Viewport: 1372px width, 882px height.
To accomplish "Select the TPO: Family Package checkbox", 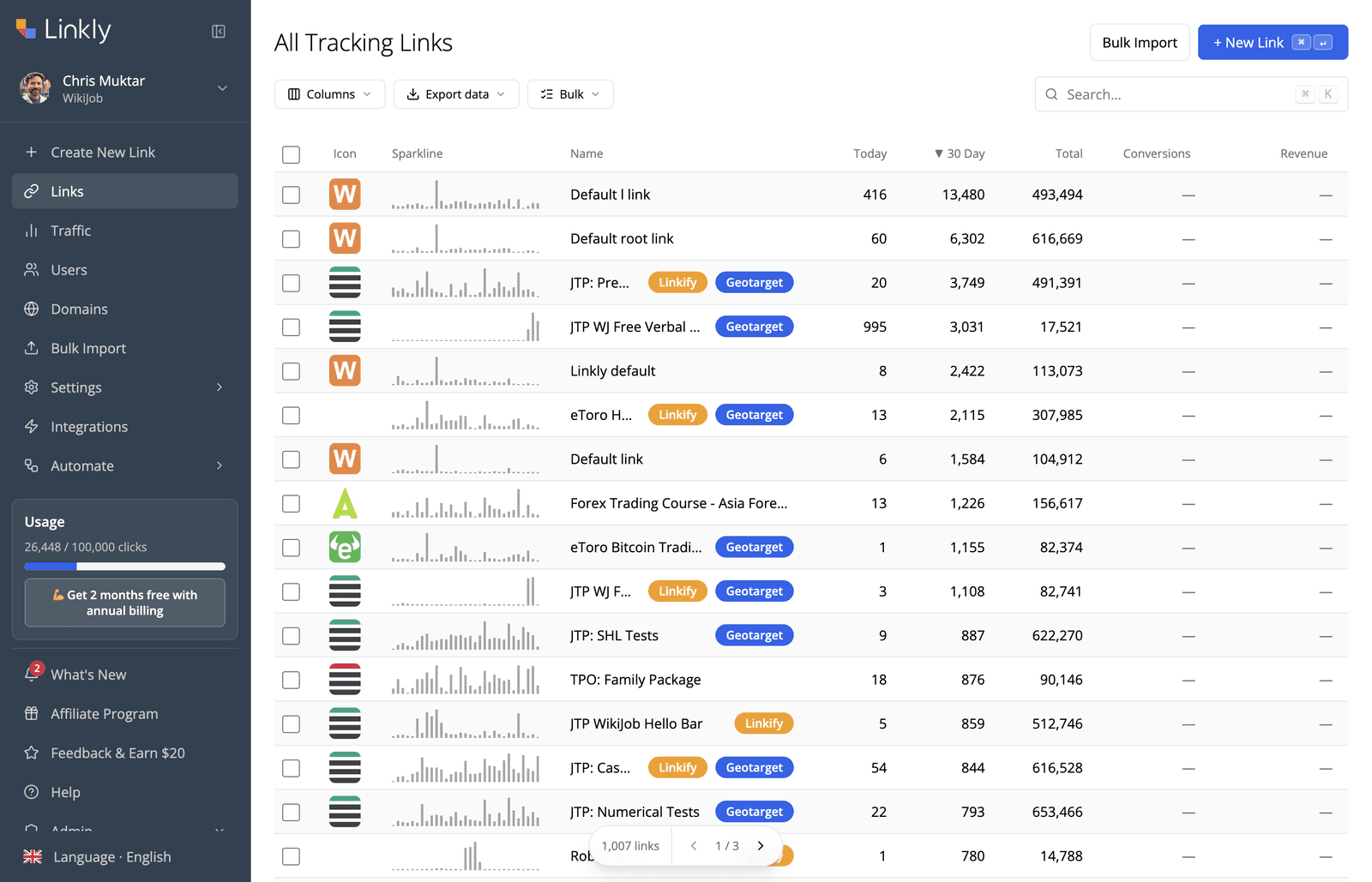I will [x=292, y=680].
